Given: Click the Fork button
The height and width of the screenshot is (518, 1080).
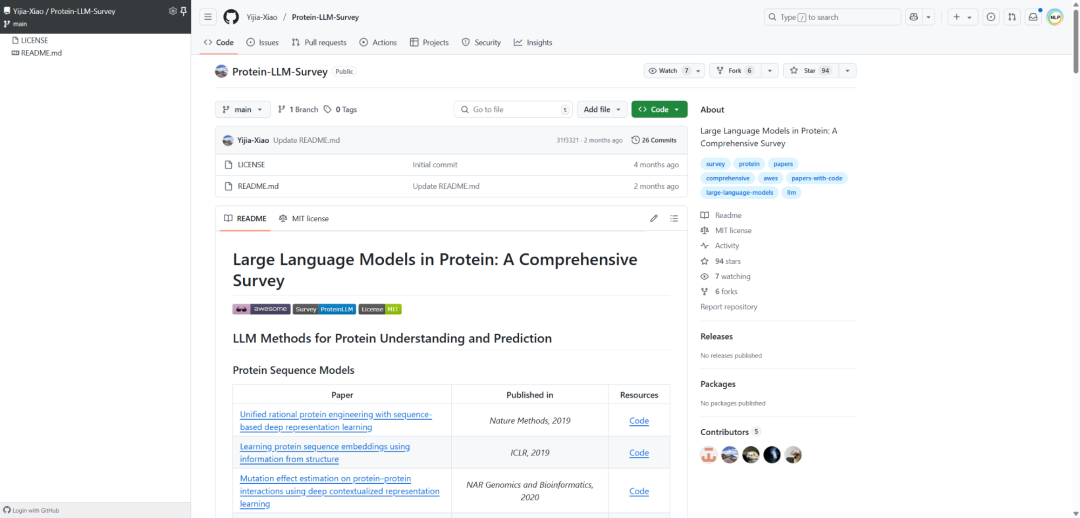Looking at the screenshot, I should (x=735, y=71).
